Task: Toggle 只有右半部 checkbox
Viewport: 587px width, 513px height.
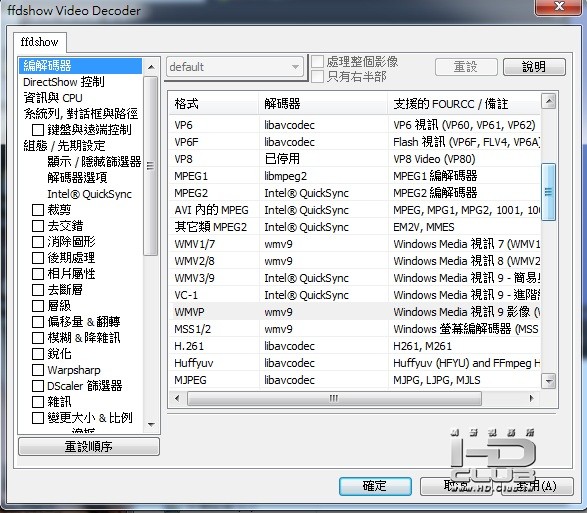Action: [x=317, y=77]
